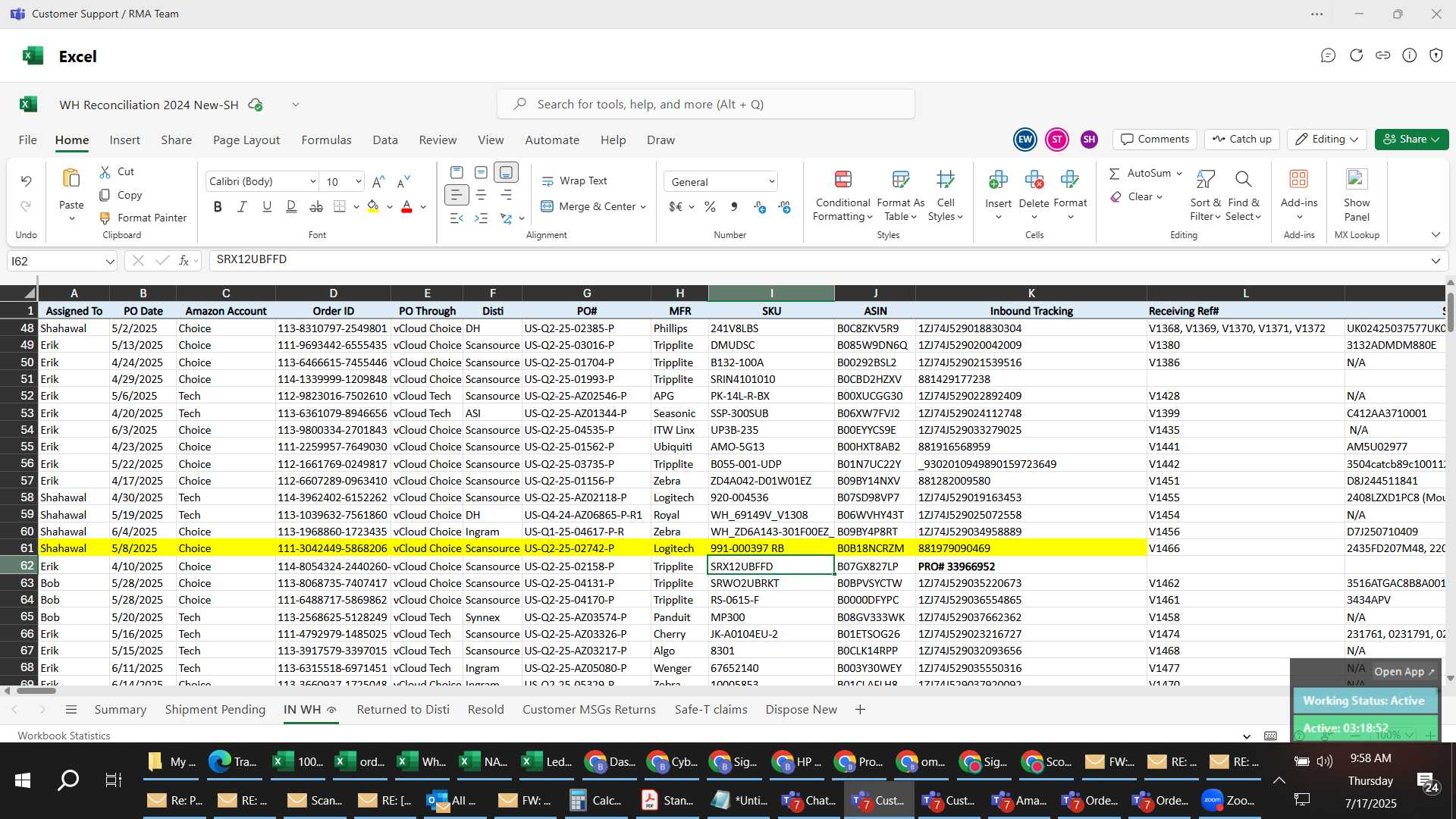This screenshot has height=819, width=1456.
Task: Click the search for tools box
Action: (705, 105)
